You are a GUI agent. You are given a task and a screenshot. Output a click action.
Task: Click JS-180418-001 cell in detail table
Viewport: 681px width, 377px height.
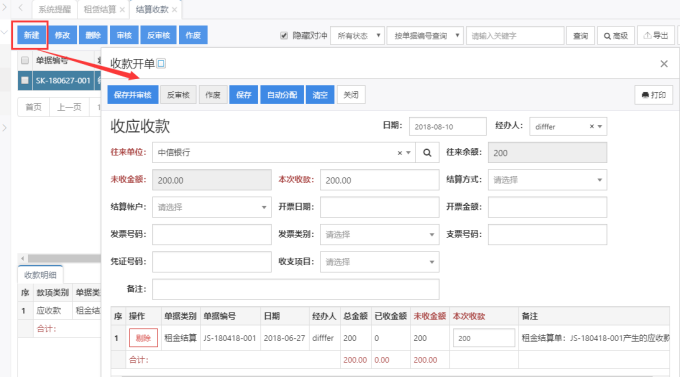pos(230,338)
